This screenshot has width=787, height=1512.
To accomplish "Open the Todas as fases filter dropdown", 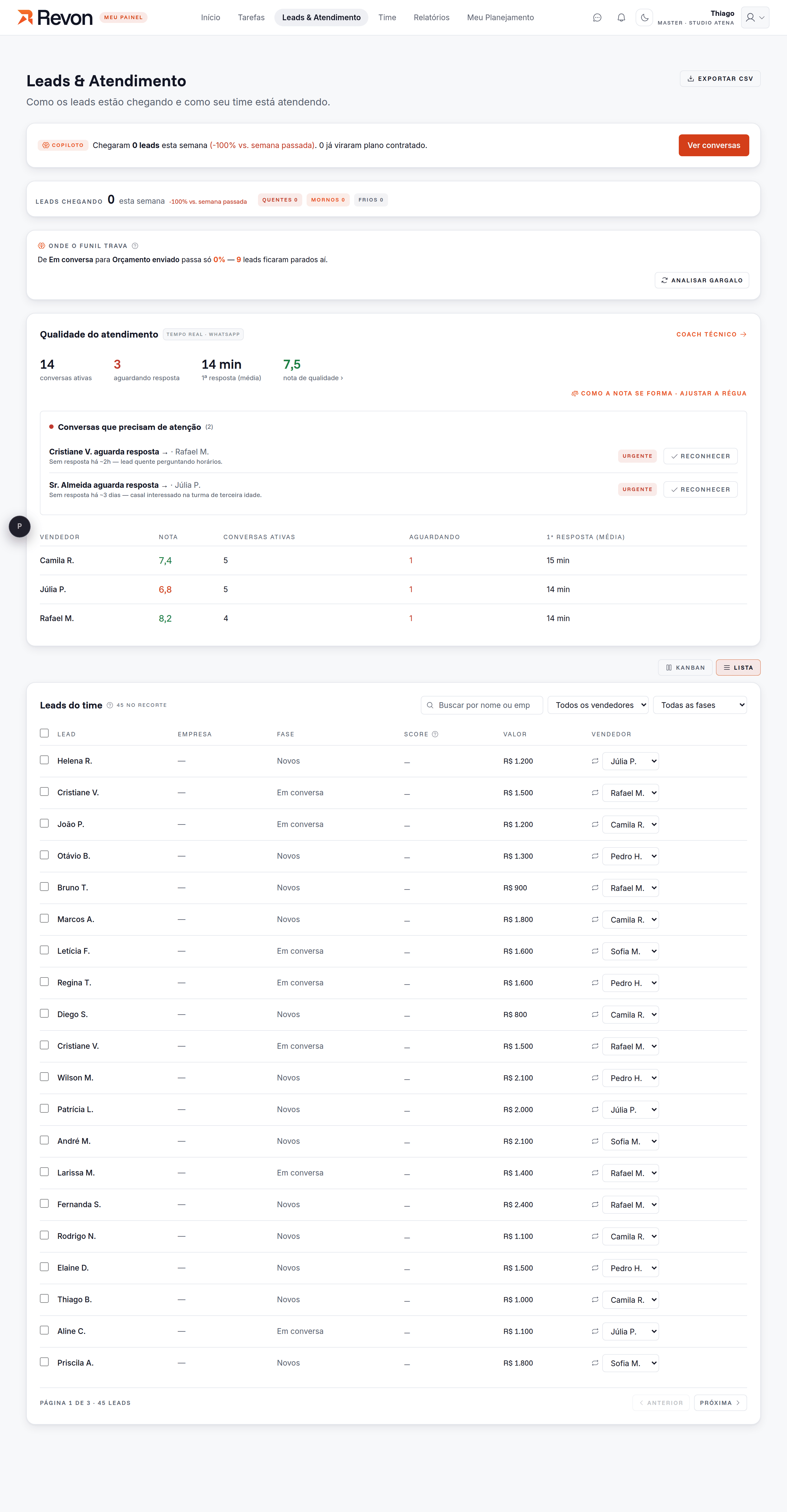I will [x=700, y=705].
